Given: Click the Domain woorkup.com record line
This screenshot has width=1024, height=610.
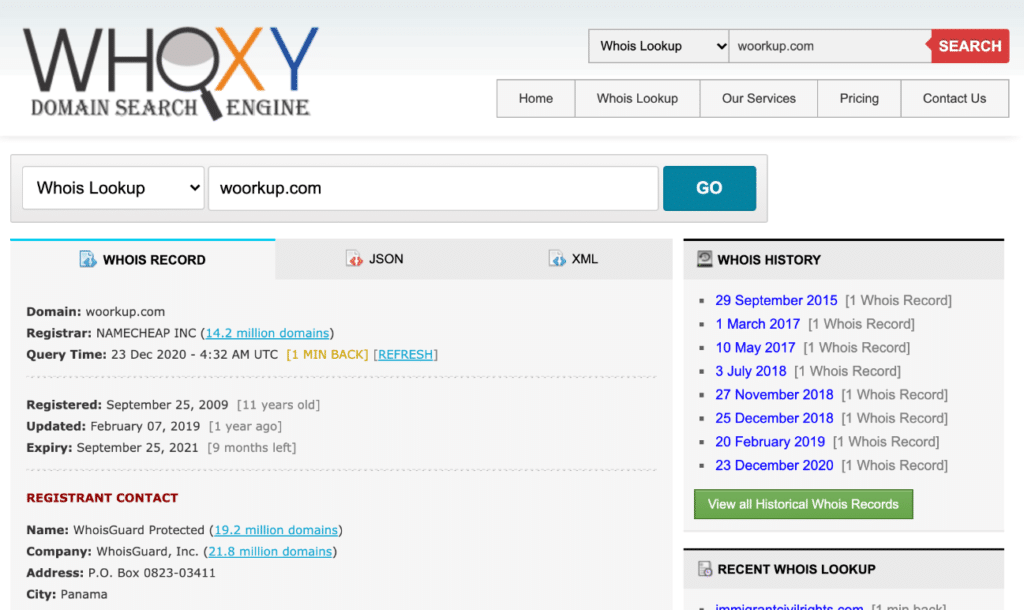Looking at the screenshot, I should click(95, 312).
